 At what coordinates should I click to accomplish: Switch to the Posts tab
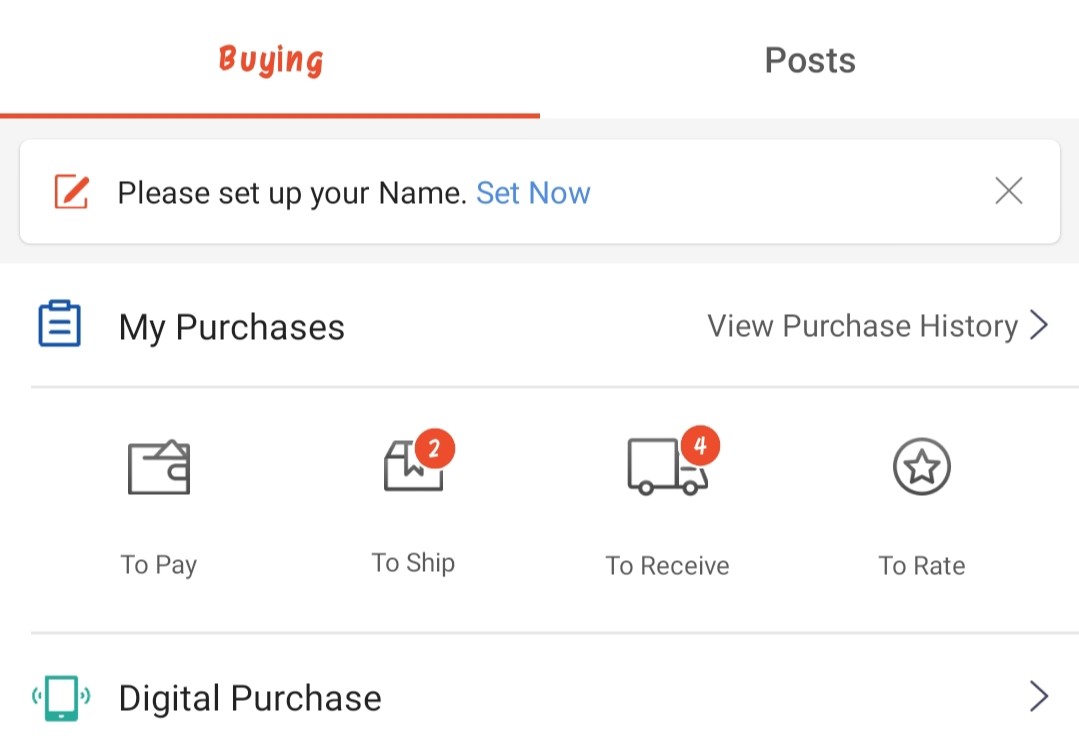point(810,60)
